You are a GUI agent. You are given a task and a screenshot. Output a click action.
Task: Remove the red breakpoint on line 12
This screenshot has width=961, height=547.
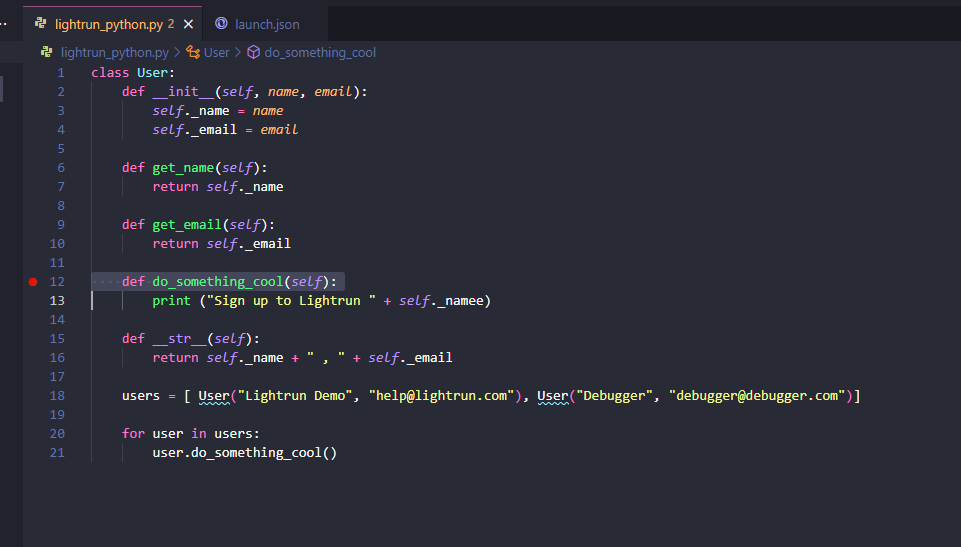(x=33, y=282)
